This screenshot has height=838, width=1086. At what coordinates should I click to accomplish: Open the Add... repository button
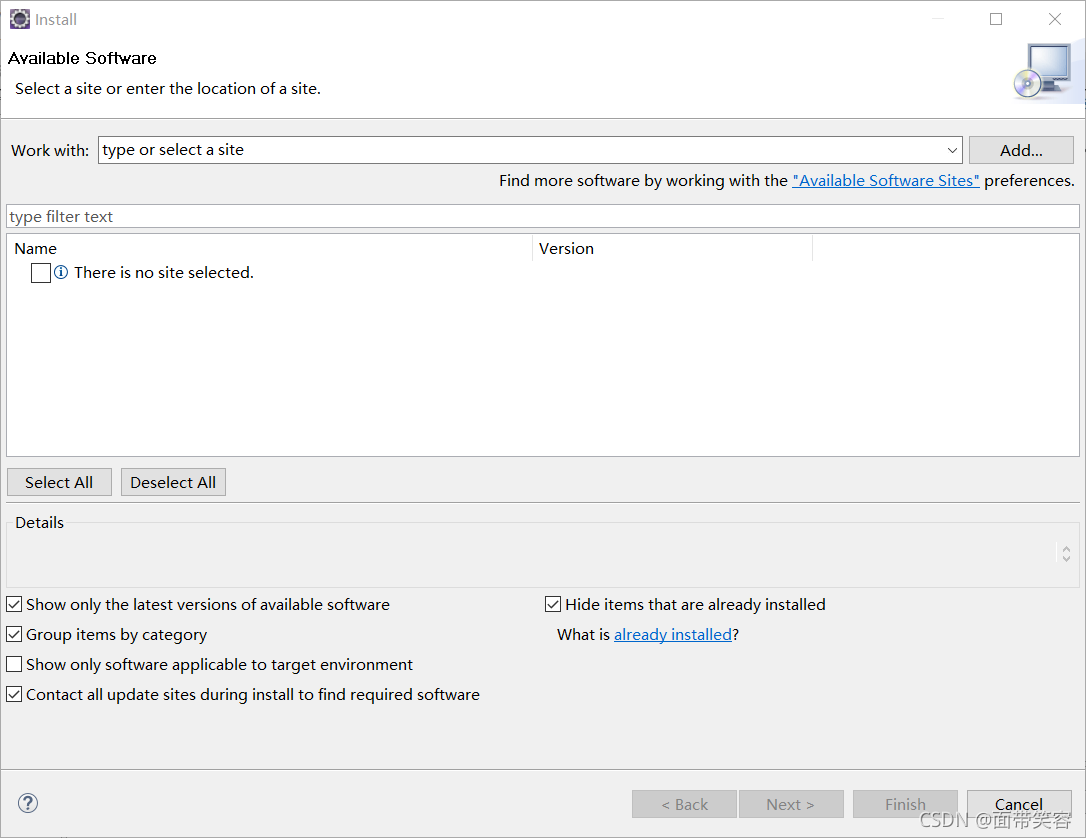1021,150
